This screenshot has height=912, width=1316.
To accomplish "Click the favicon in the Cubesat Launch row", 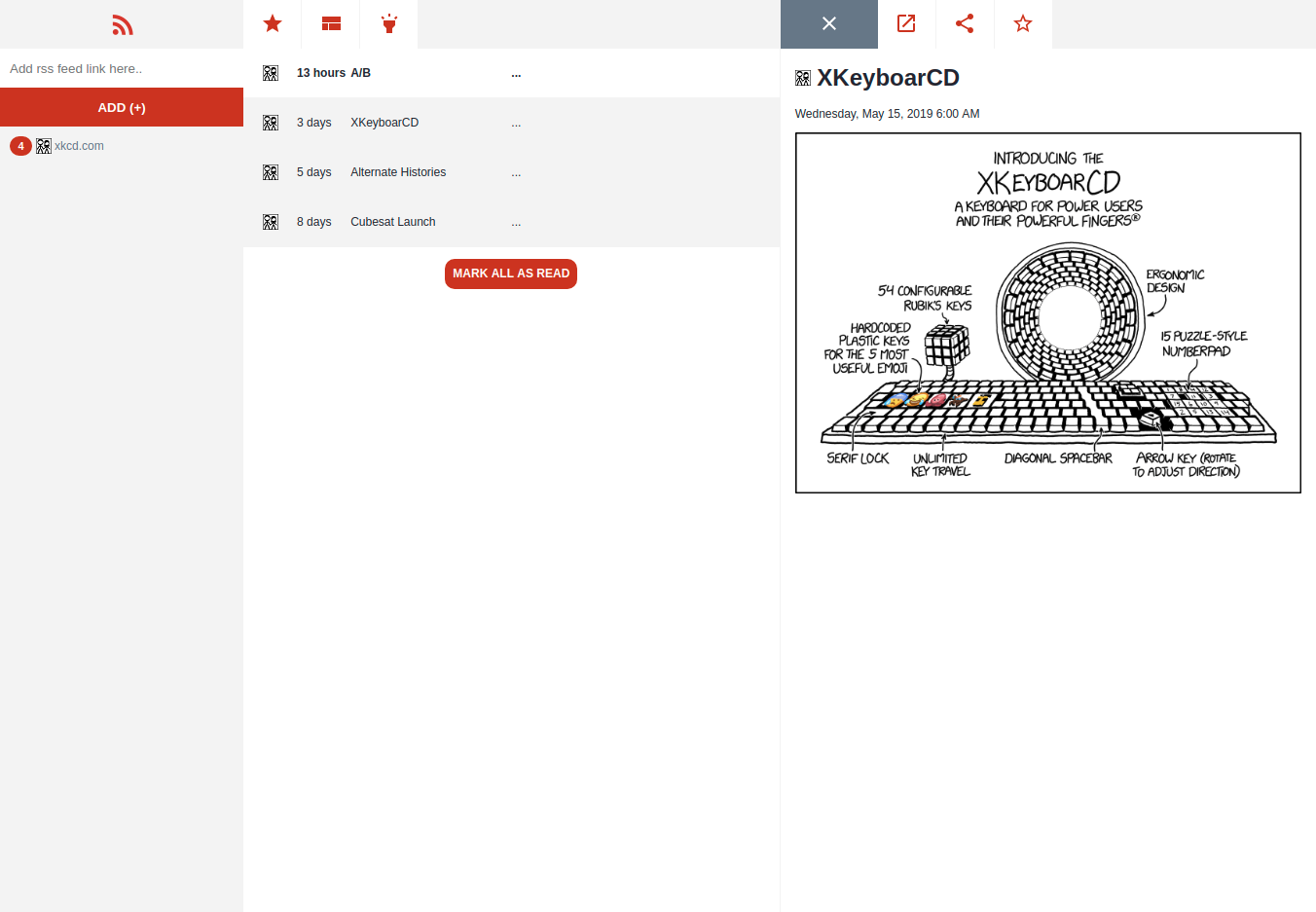I will 271,222.
